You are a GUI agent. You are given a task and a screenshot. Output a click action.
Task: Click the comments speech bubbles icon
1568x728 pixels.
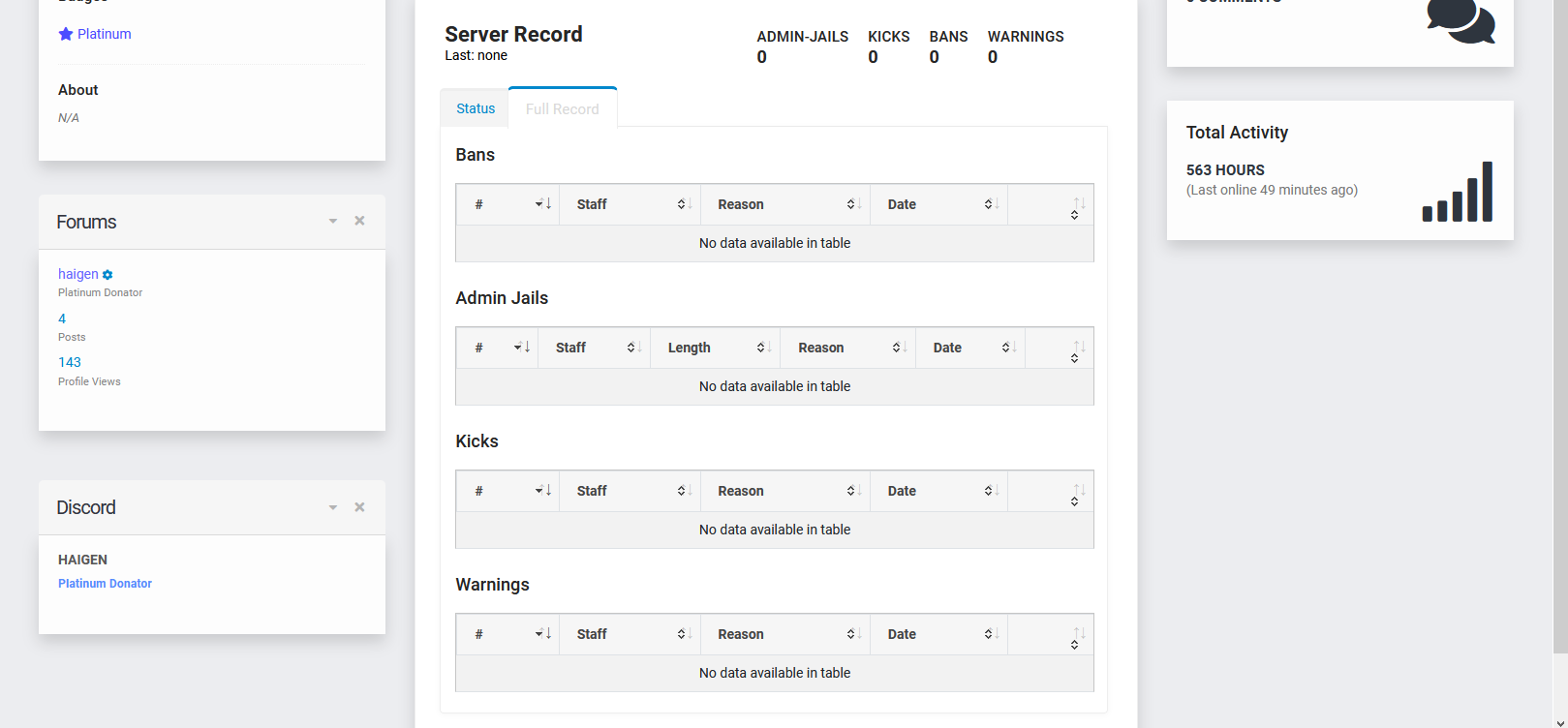click(x=1460, y=20)
